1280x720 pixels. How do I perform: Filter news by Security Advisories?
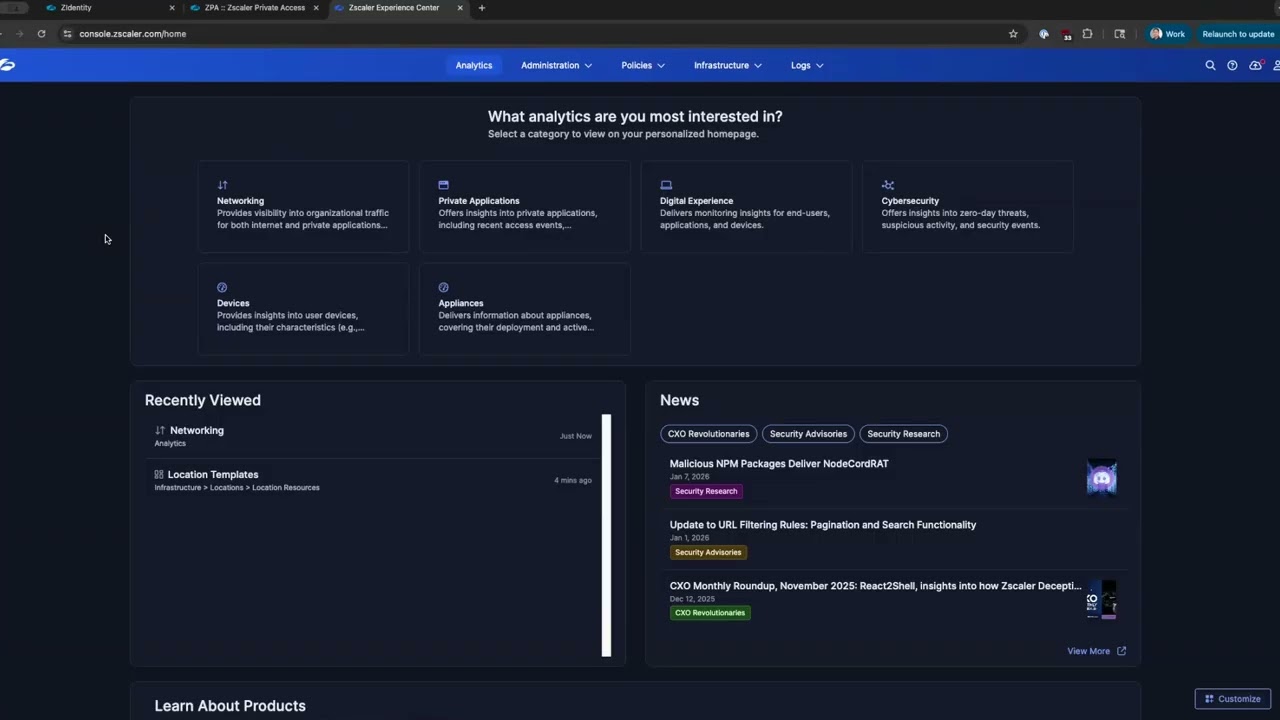click(808, 434)
